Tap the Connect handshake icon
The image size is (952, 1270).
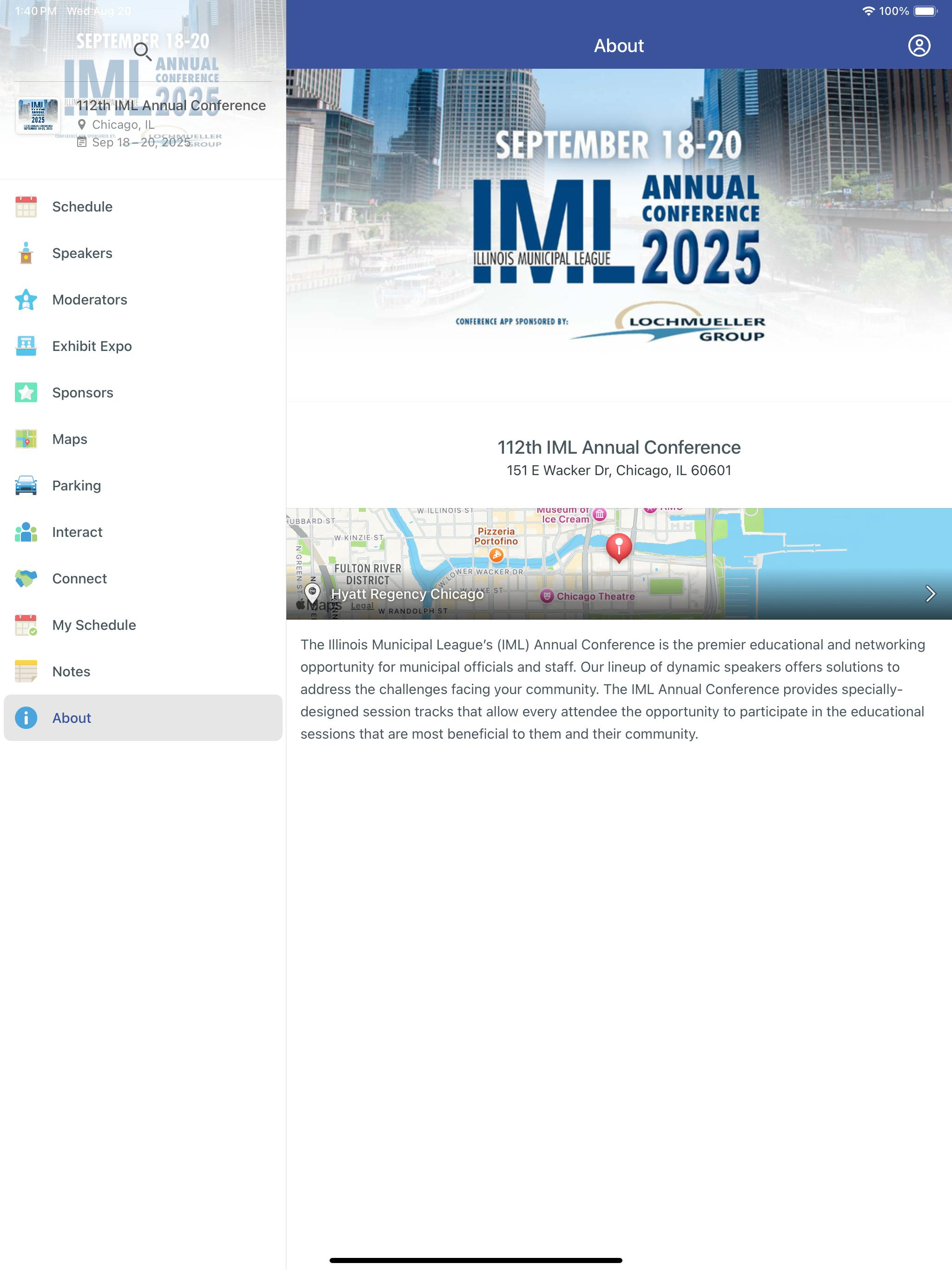tap(26, 579)
